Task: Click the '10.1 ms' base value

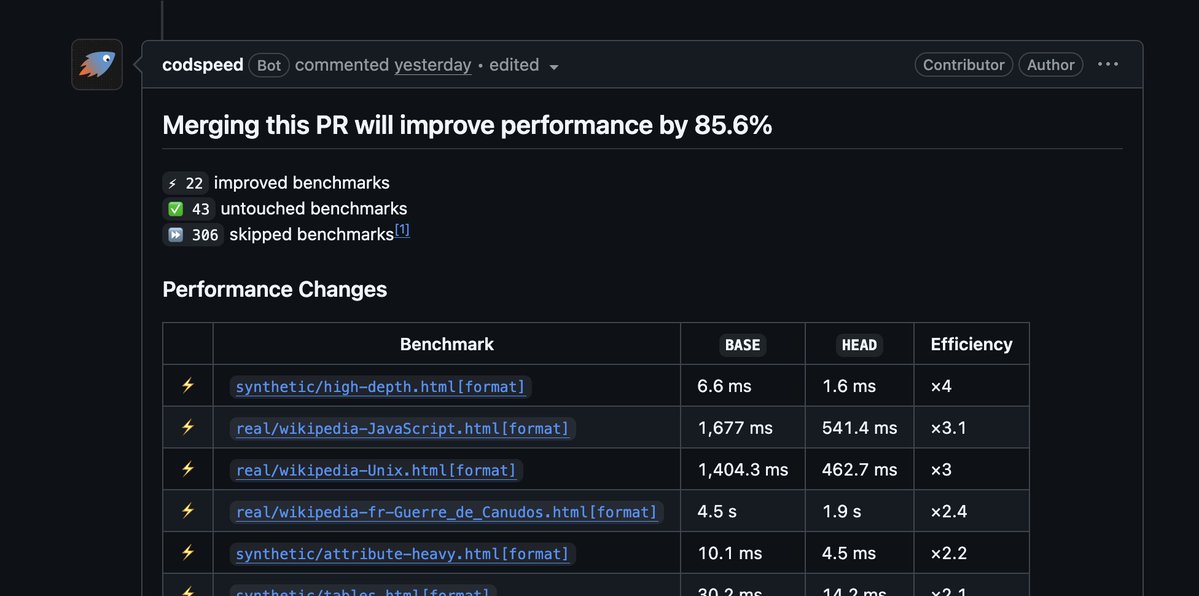Action: point(730,553)
